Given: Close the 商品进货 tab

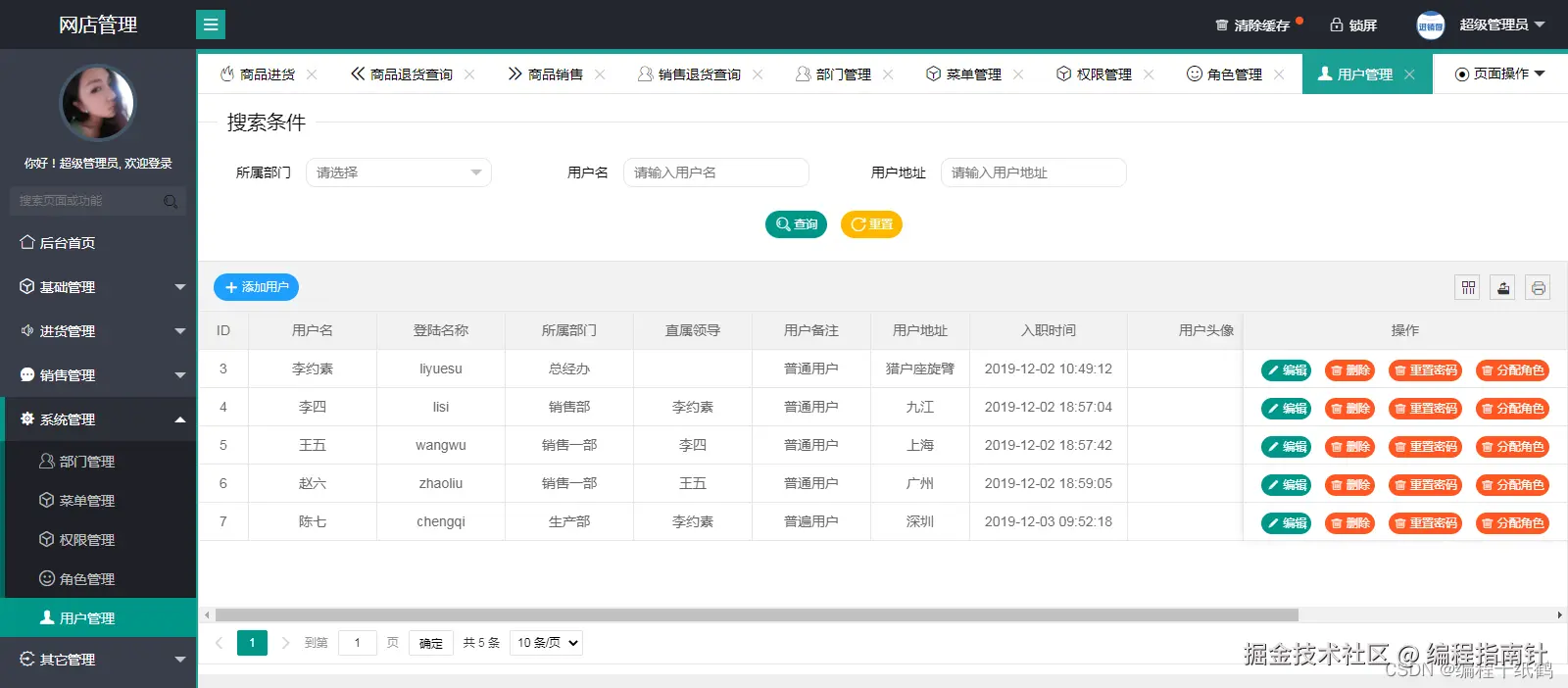Looking at the screenshot, I should click(312, 74).
